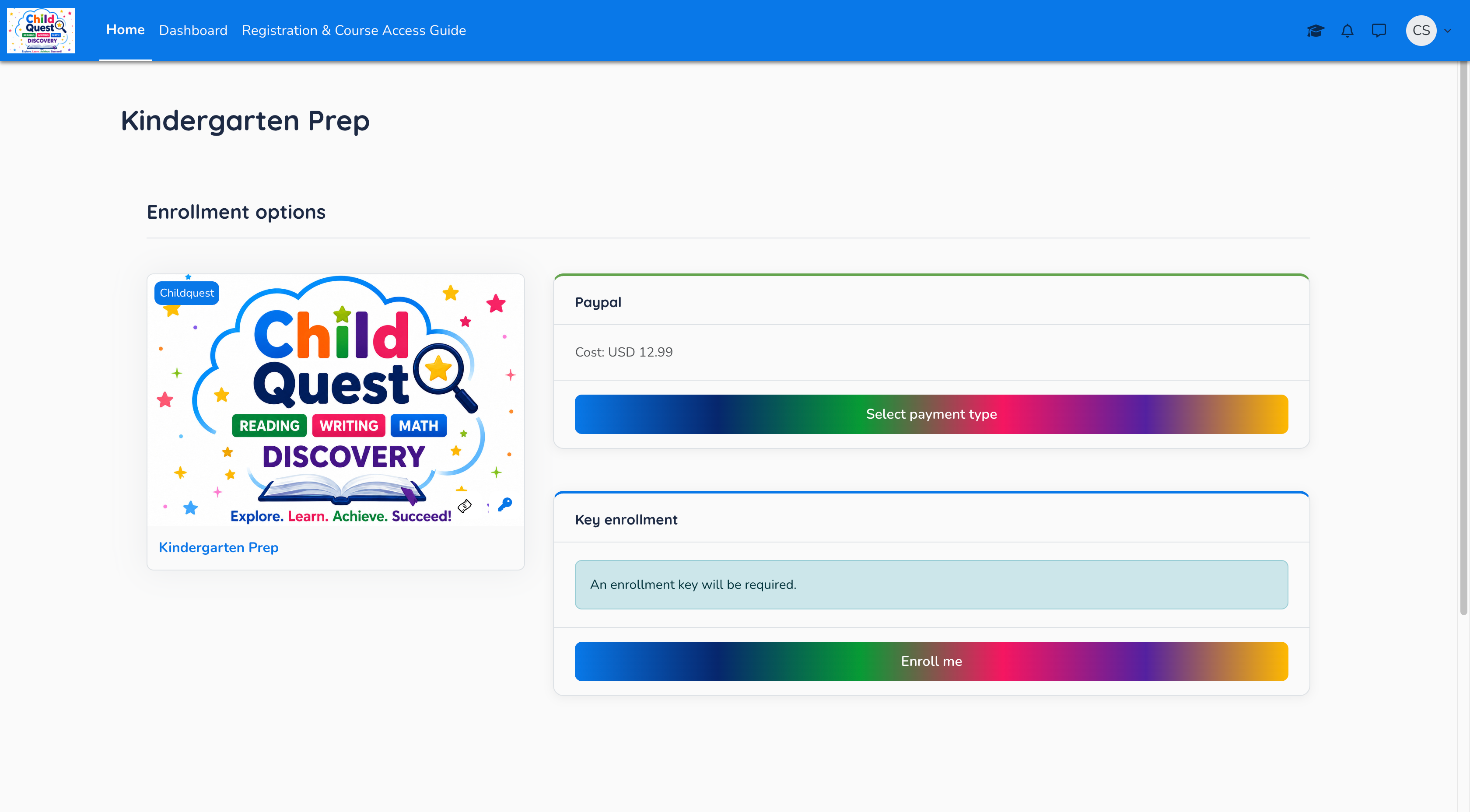Click the "Cost: USD 12.99" text
Screen dimensions: 1470x812
click(x=624, y=352)
